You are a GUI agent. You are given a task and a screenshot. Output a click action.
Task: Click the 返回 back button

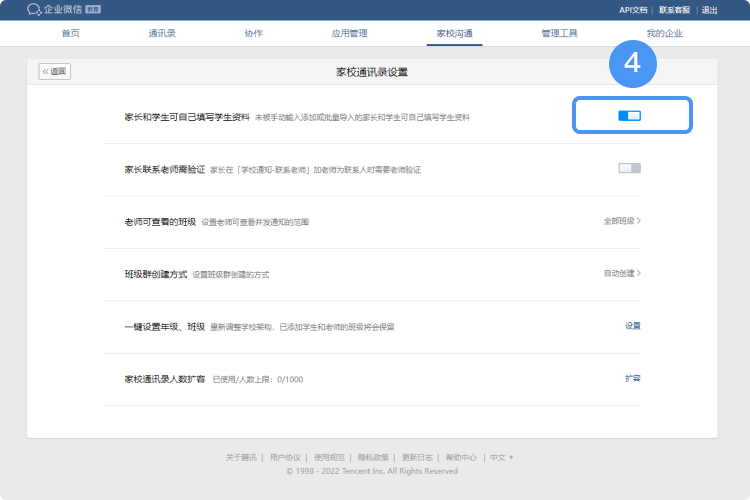[x=55, y=71]
